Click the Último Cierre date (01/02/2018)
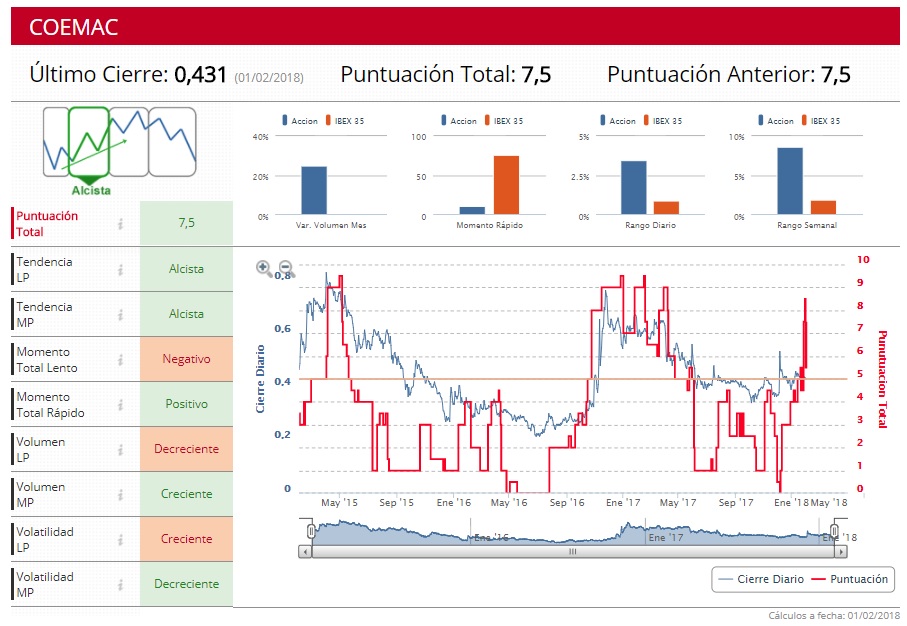The height and width of the screenshot is (626, 907). (x=269, y=78)
